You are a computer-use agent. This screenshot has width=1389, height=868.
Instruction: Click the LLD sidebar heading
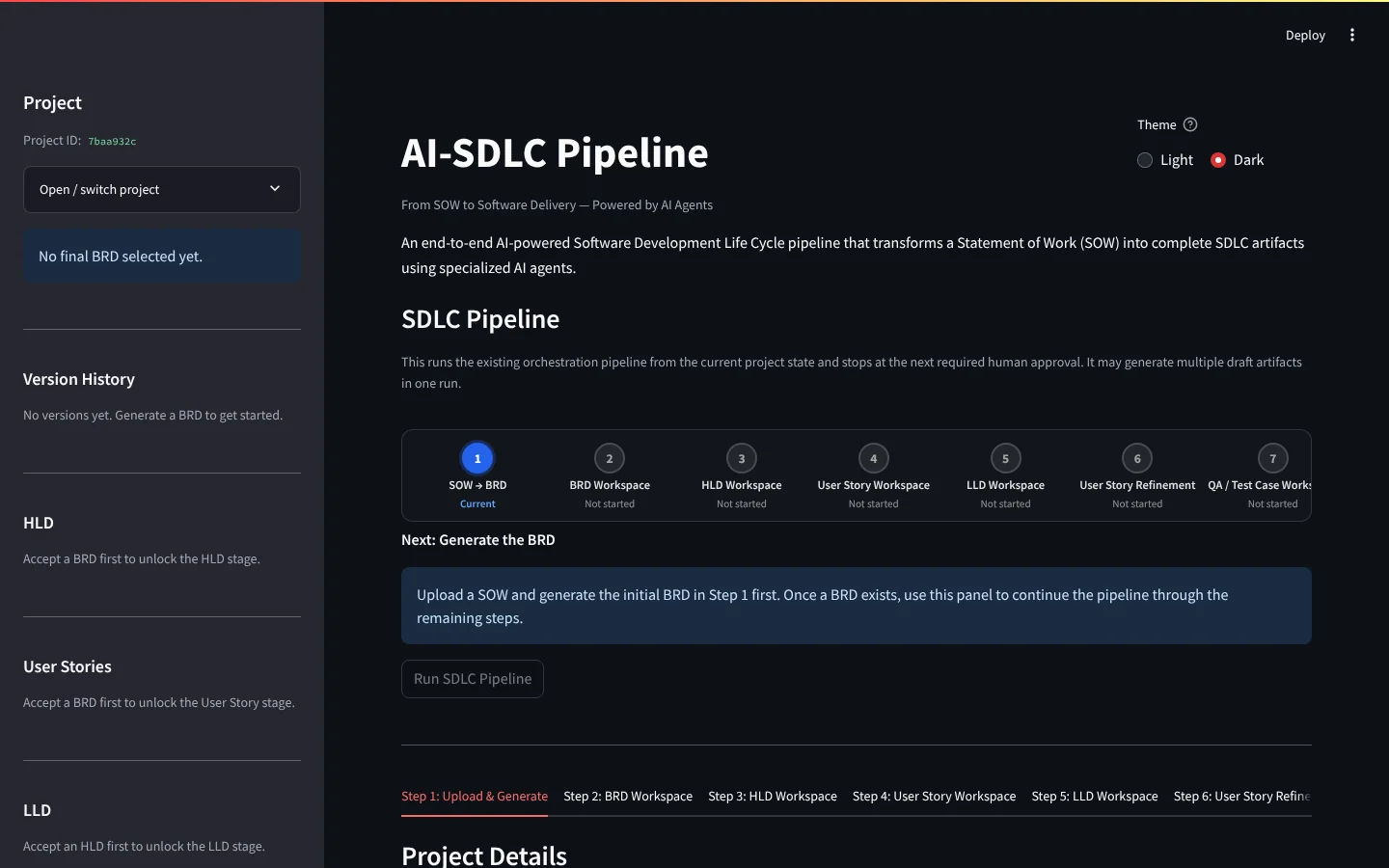[37, 810]
